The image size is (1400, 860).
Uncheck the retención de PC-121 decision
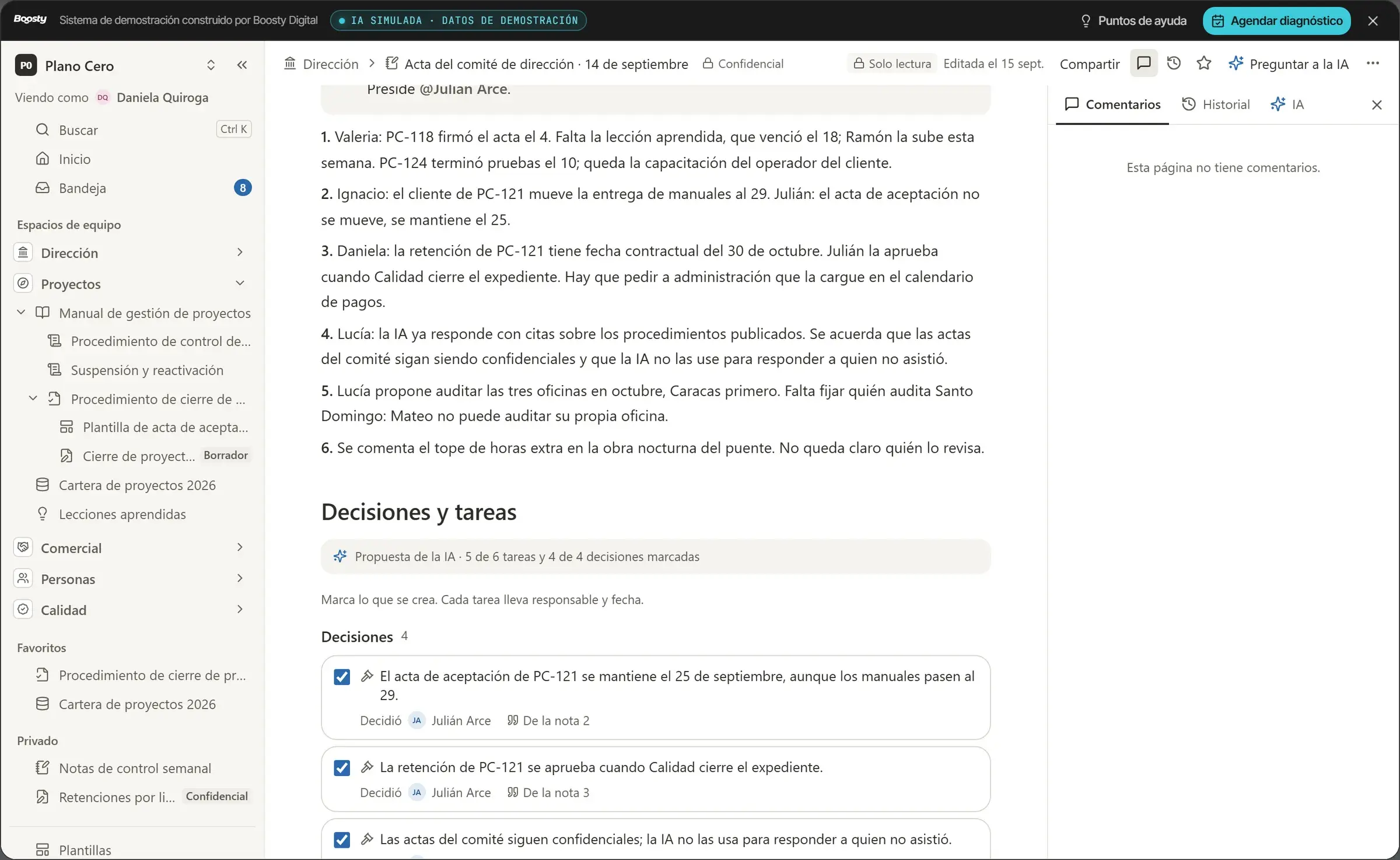[342, 768]
